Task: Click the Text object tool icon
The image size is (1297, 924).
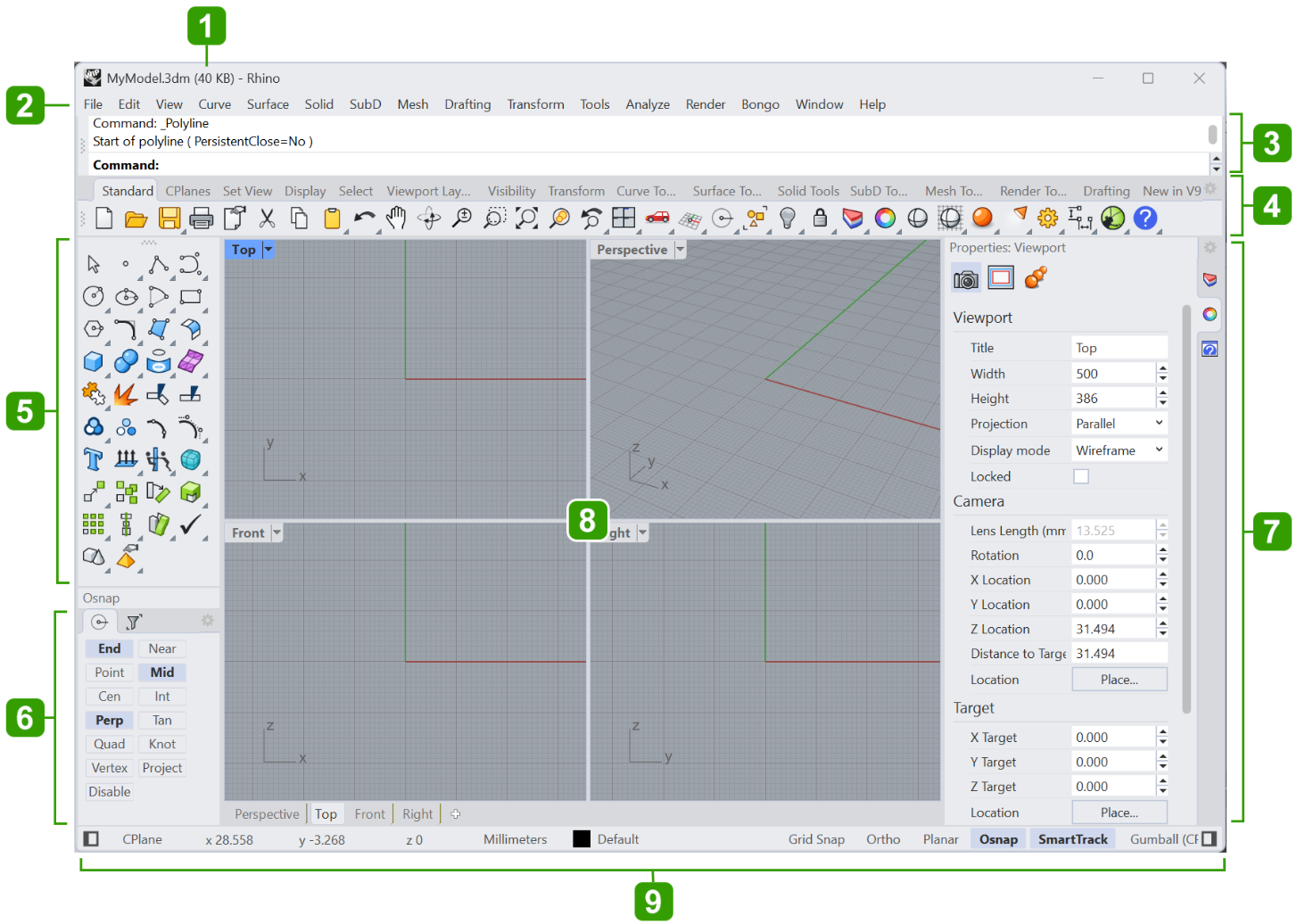Action: [x=94, y=459]
